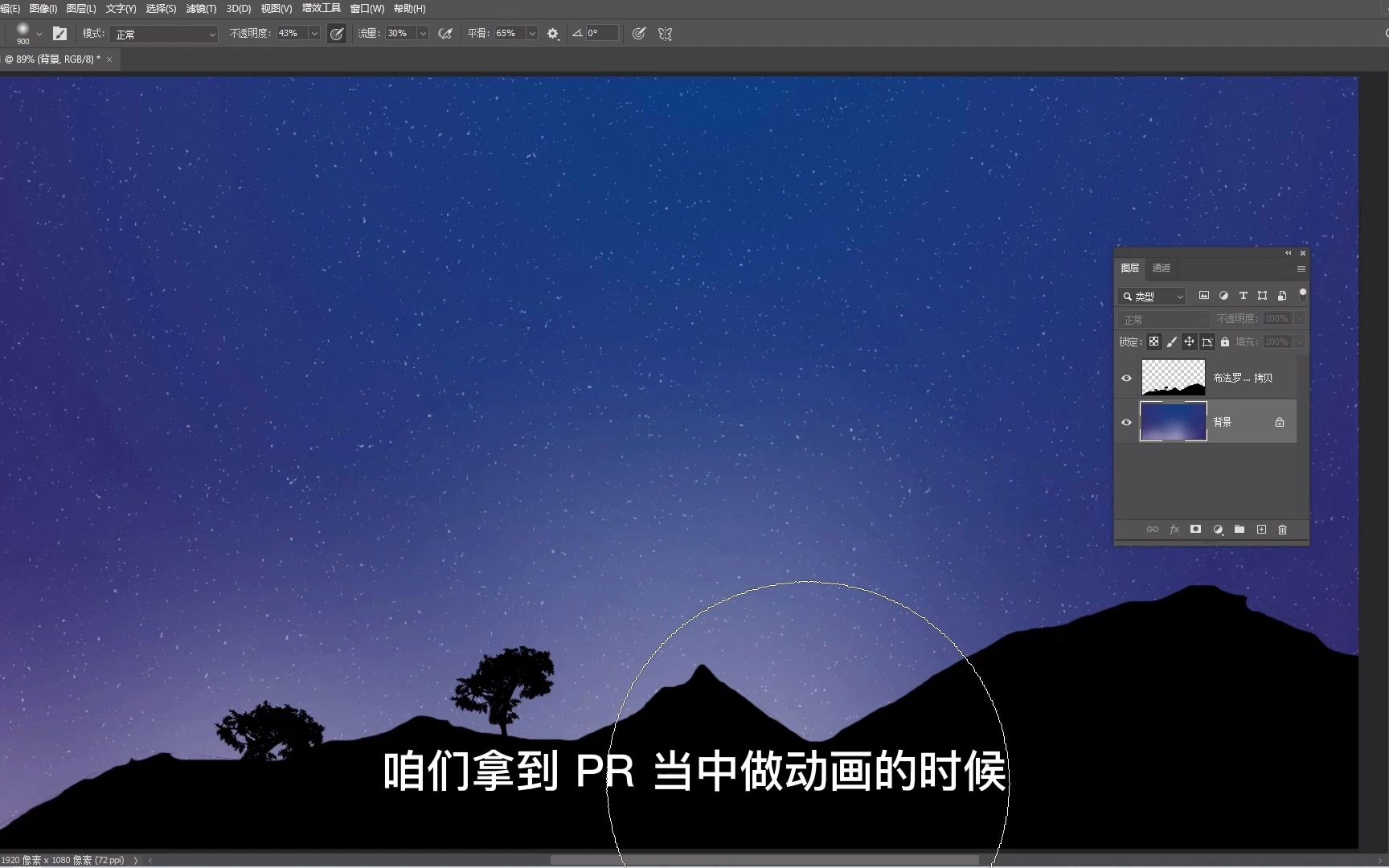This screenshot has height=868, width=1389.
Task: Open the brush blend mode dropdown
Action: point(164,34)
